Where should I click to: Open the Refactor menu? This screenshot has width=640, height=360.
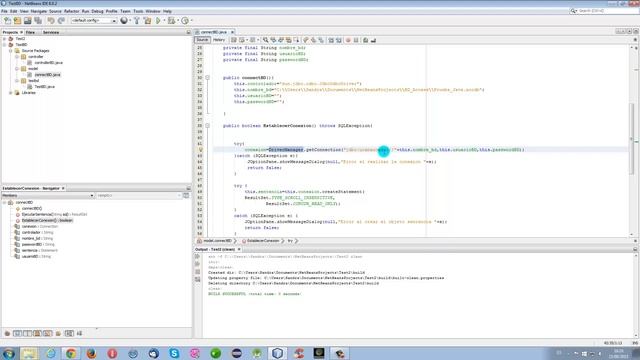(x=71, y=11)
